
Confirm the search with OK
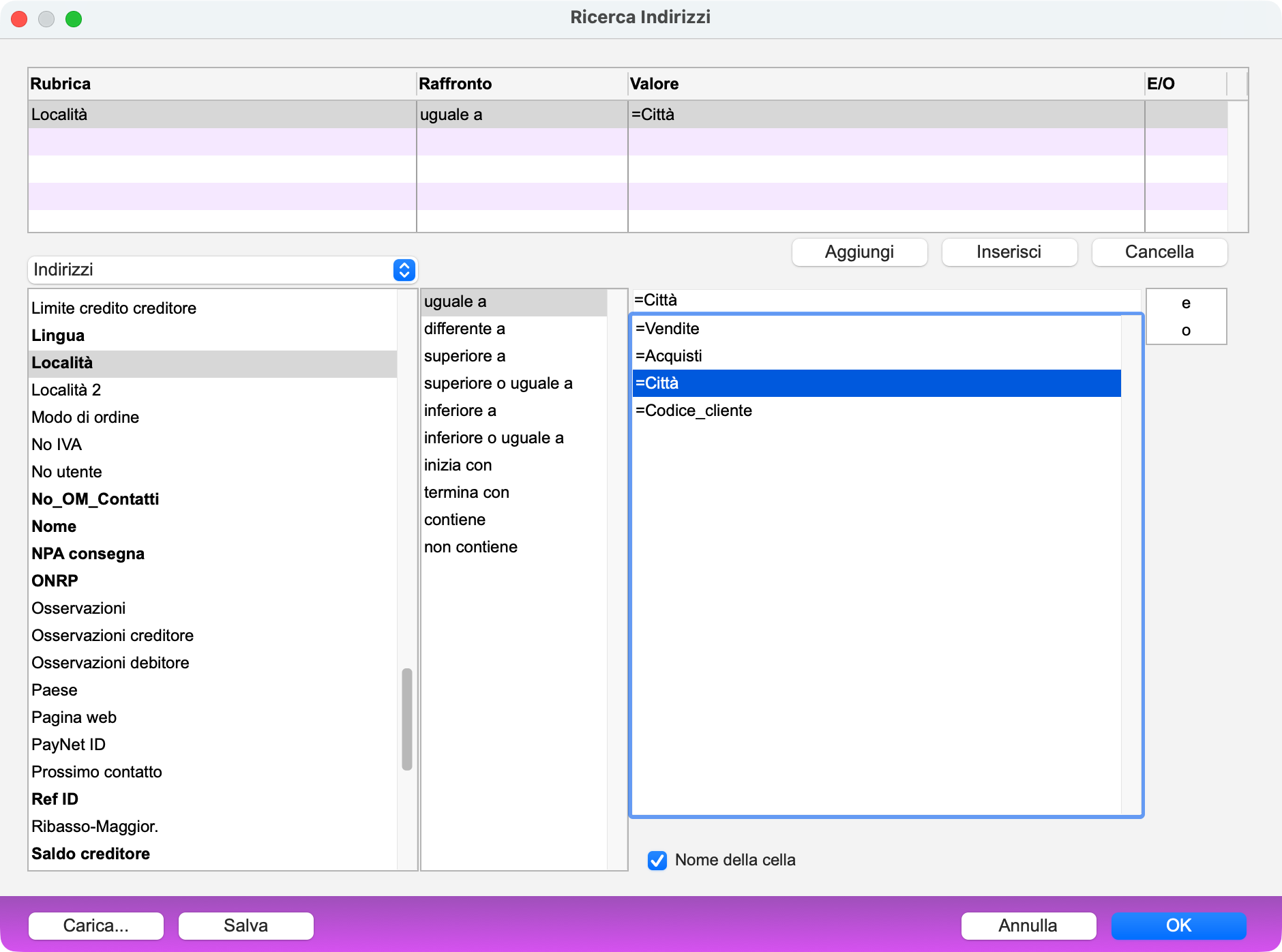(1178, 925)
